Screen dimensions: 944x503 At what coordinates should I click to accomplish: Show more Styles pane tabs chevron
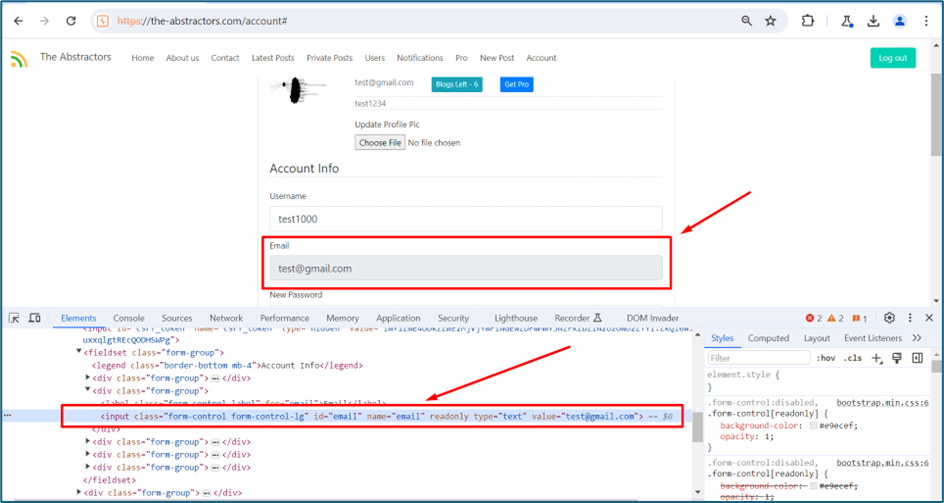pyautogui.click(x=917, y=338)
